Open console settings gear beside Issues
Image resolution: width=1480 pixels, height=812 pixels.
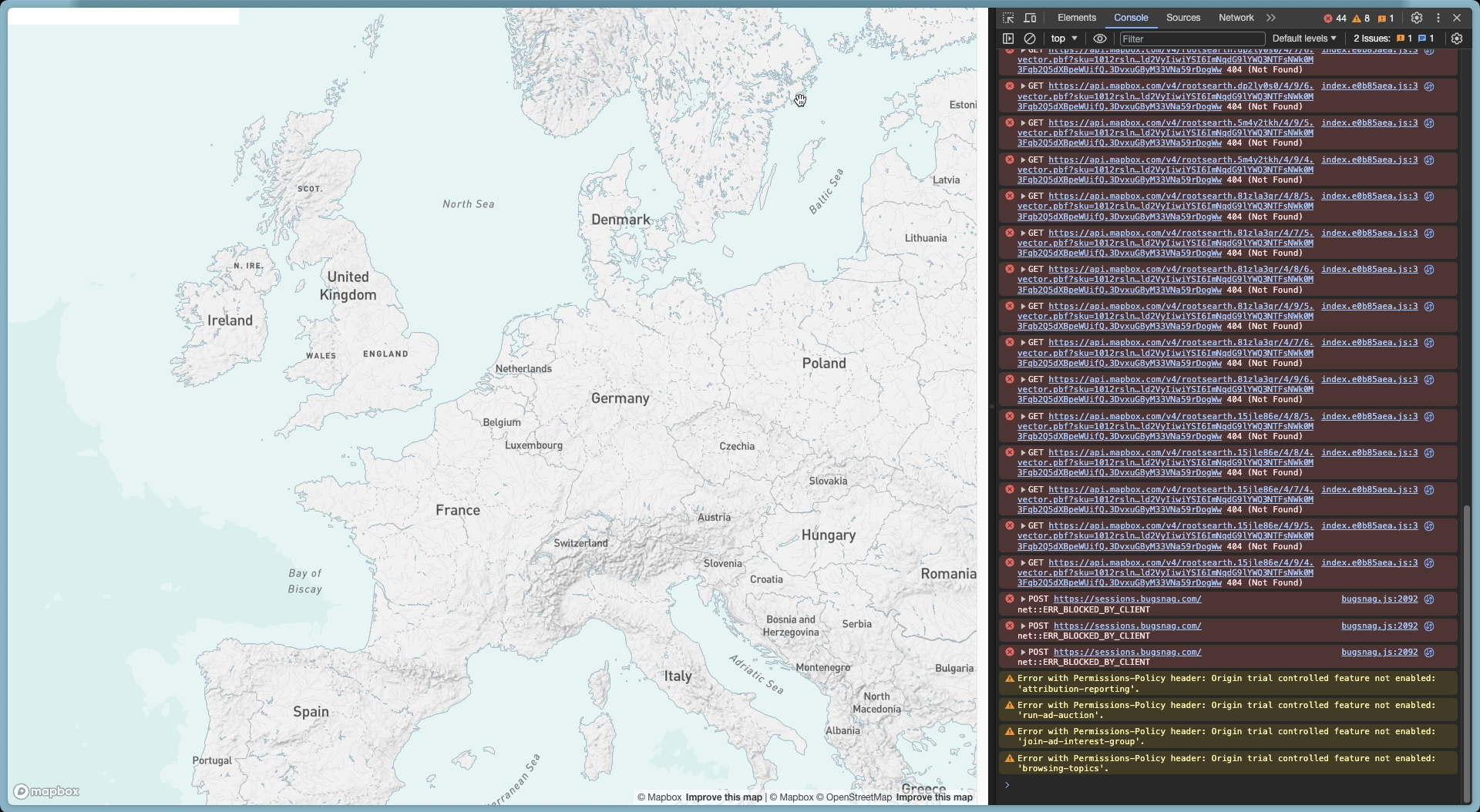tap(1457, 39)
